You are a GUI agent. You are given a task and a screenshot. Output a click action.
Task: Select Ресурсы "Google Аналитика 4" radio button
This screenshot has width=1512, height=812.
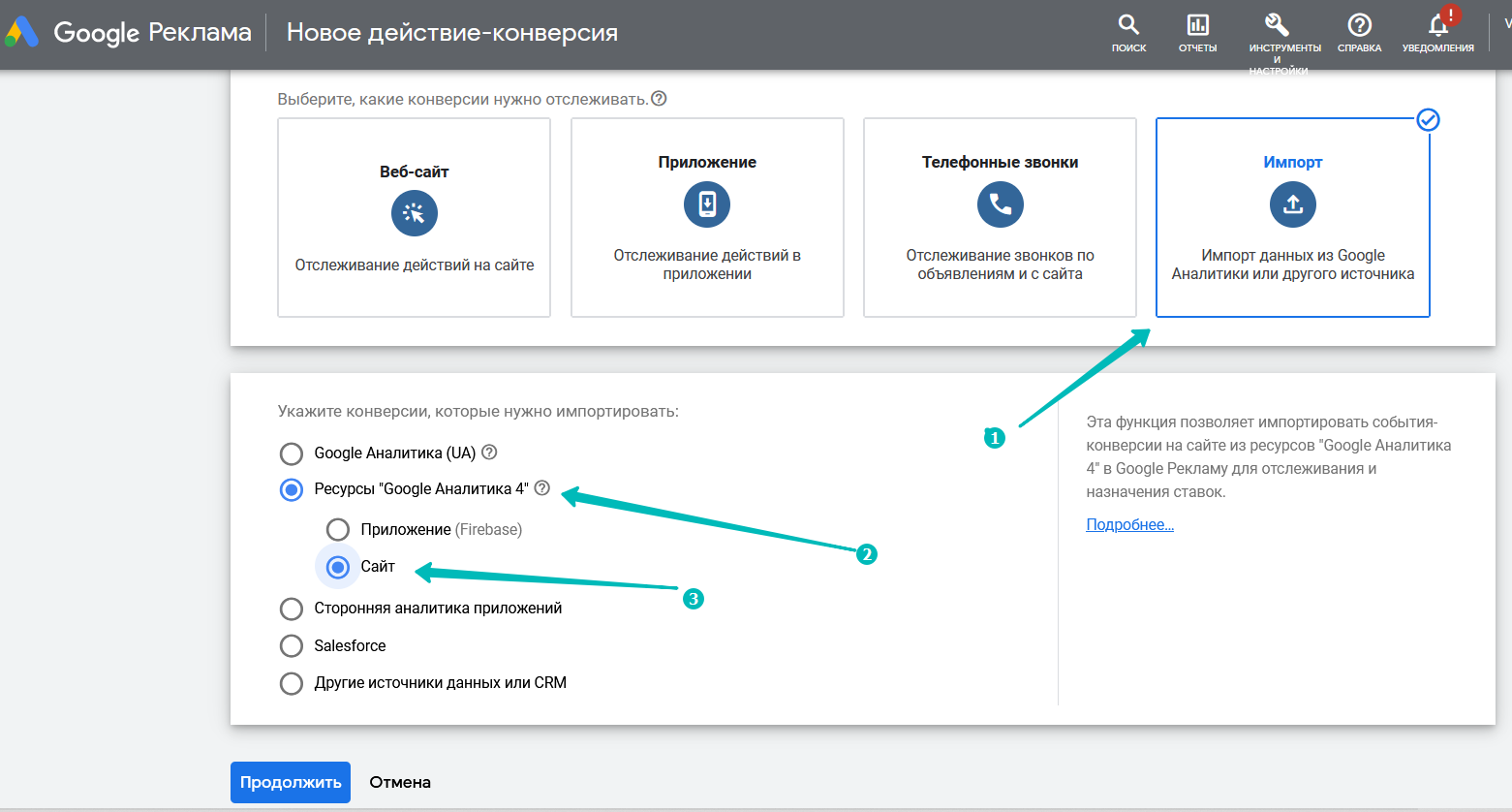(x=292, y=489)
